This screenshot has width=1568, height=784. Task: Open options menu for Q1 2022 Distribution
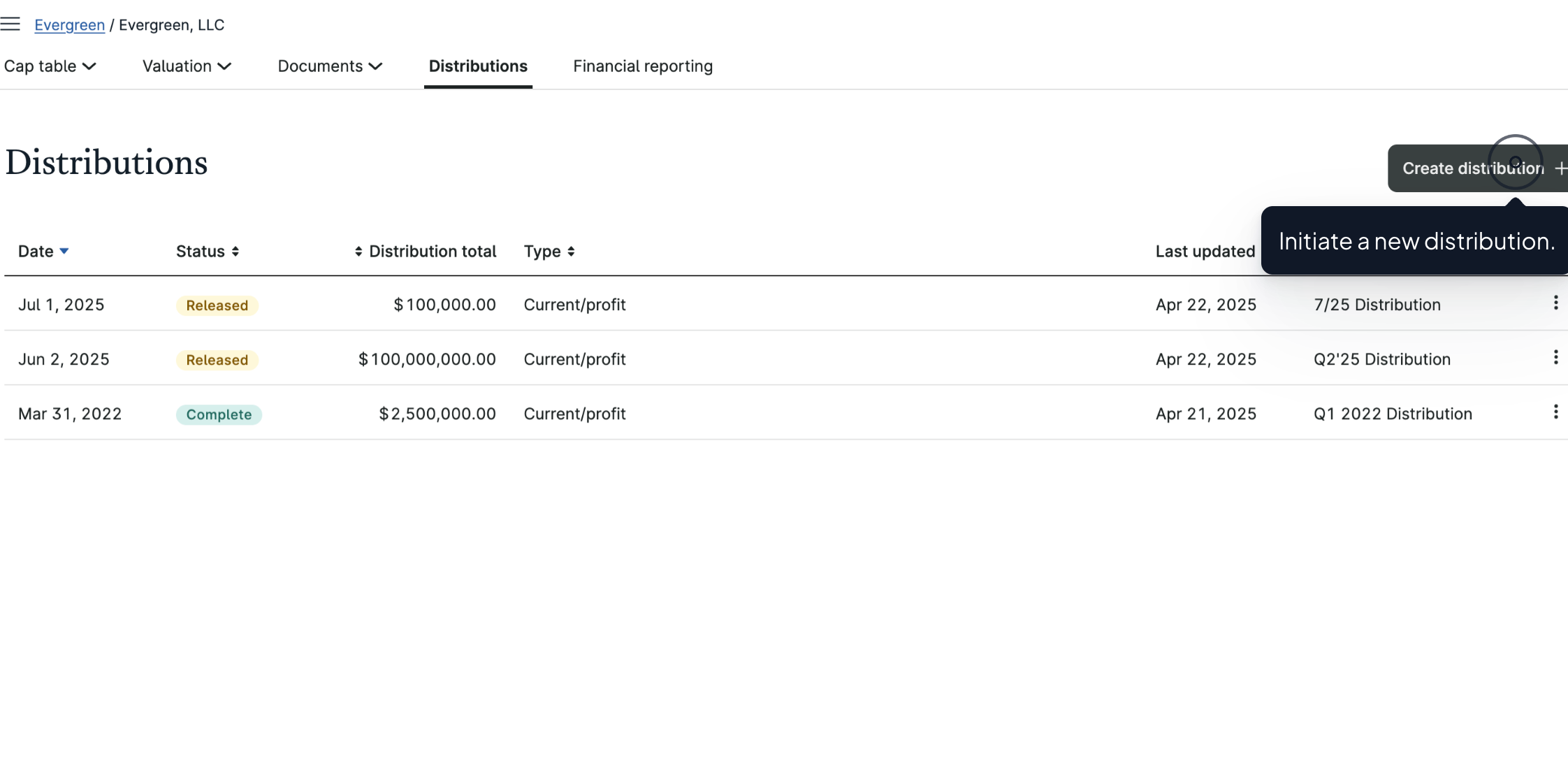click(1555, 412)
